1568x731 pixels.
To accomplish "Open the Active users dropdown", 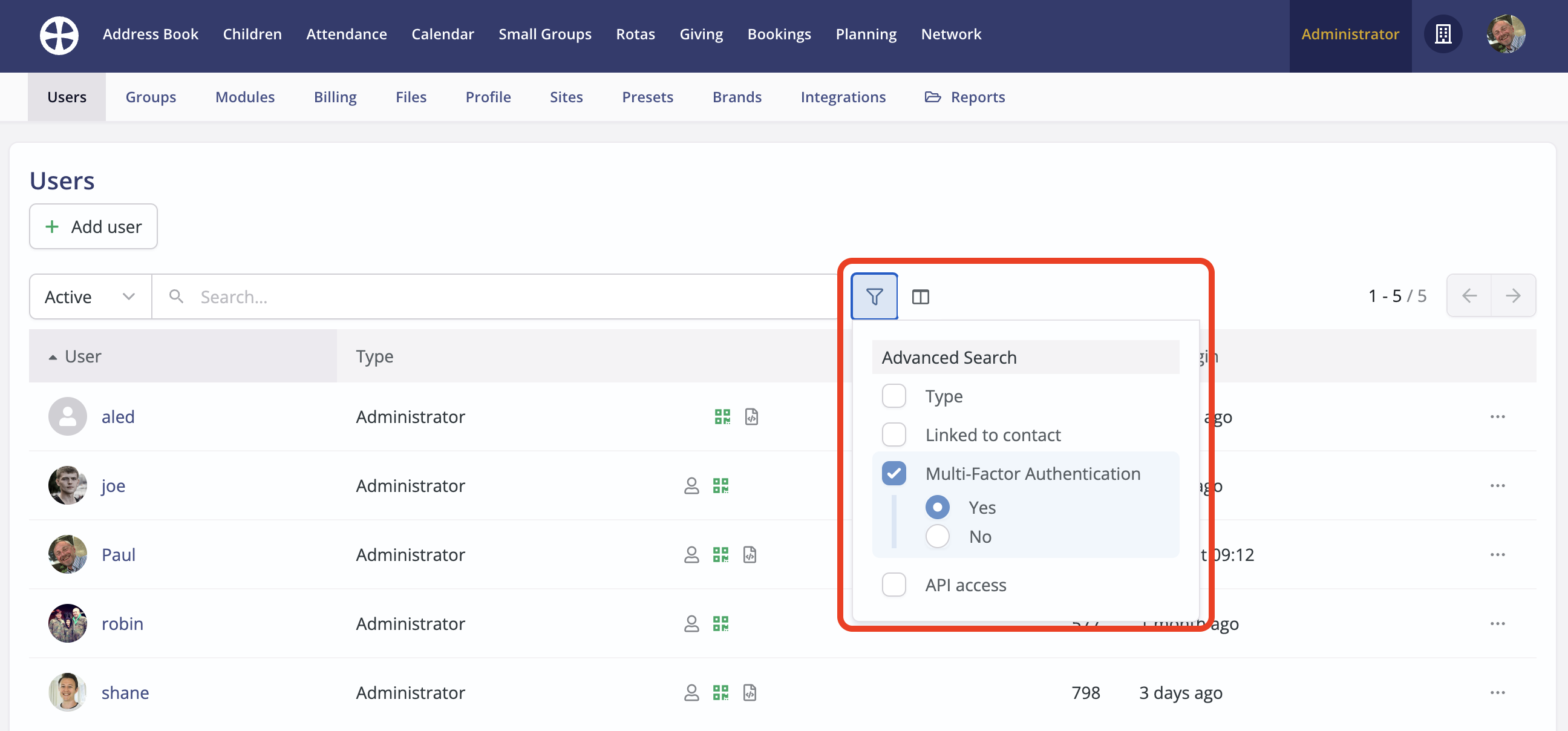I will (x=90, y=297).
